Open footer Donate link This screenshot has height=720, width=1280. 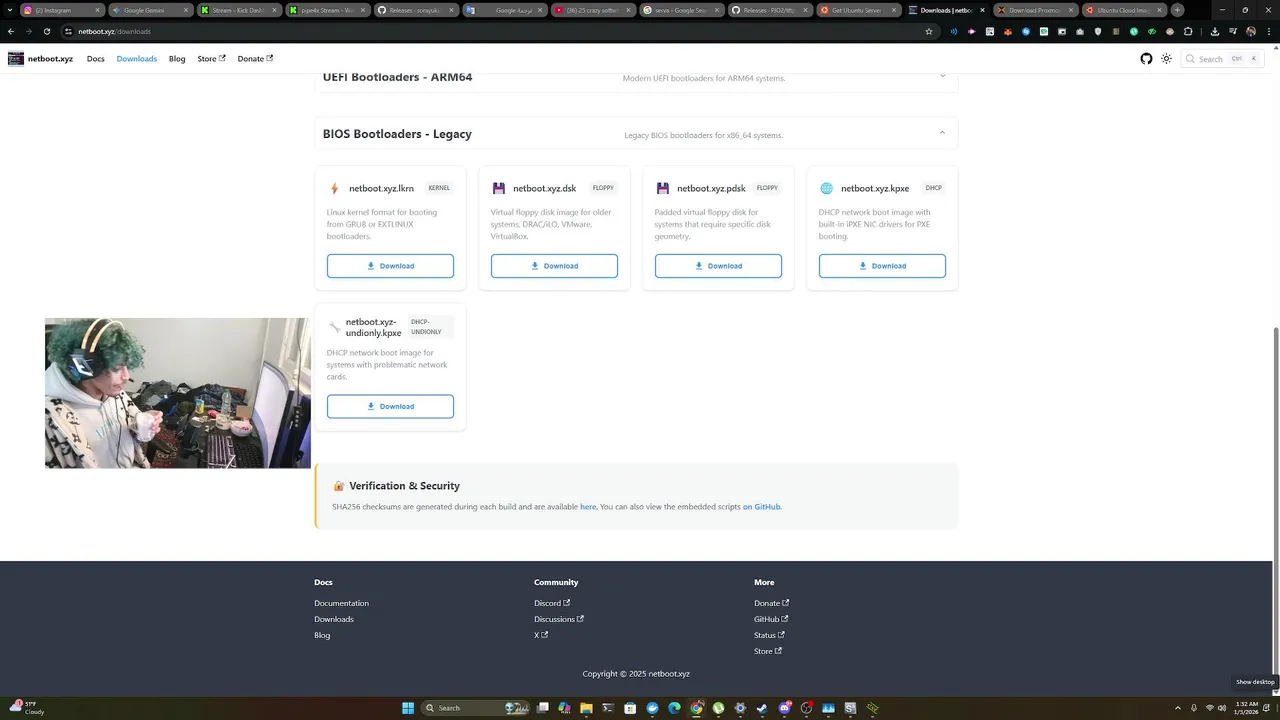tap(771, 603)
